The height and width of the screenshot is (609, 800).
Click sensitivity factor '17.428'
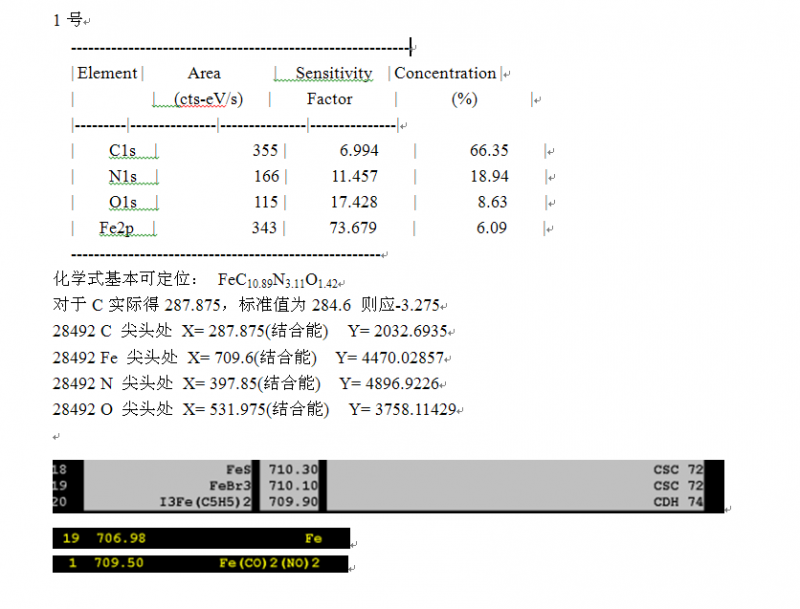[354, 202]
